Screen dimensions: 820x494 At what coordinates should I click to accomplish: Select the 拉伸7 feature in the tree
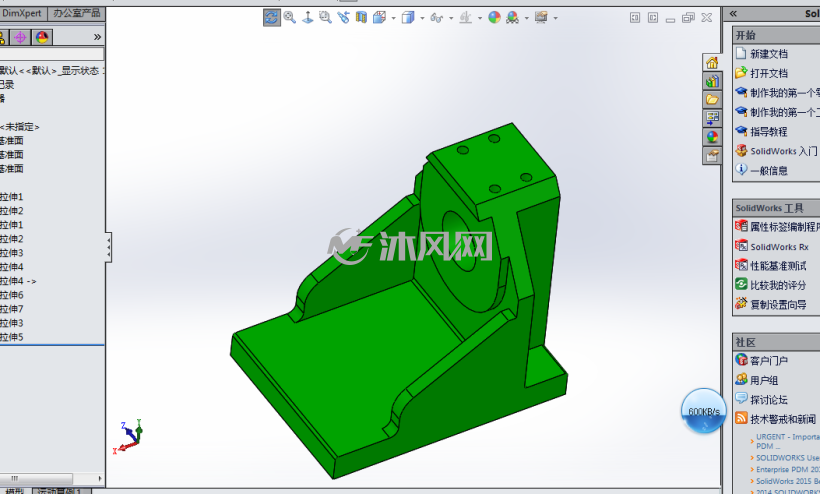click(12, 309)
